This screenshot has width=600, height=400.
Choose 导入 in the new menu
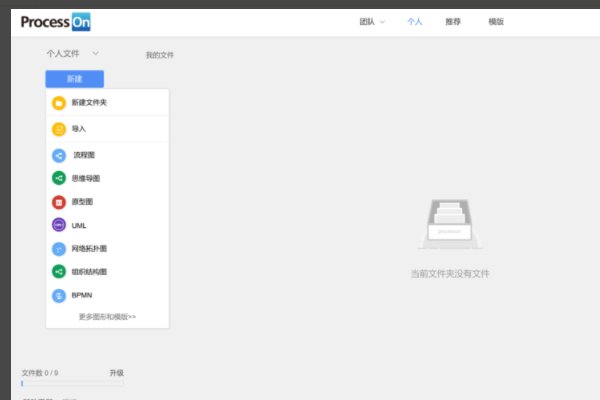[108, 129]
